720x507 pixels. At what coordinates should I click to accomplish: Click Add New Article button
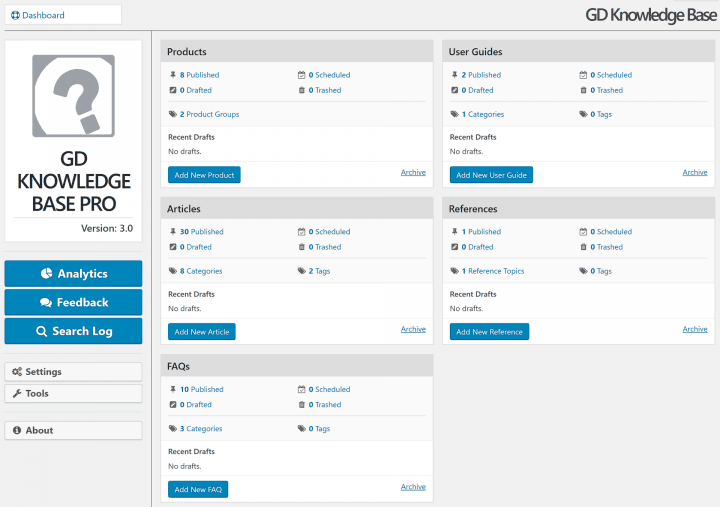pos(202,332)
